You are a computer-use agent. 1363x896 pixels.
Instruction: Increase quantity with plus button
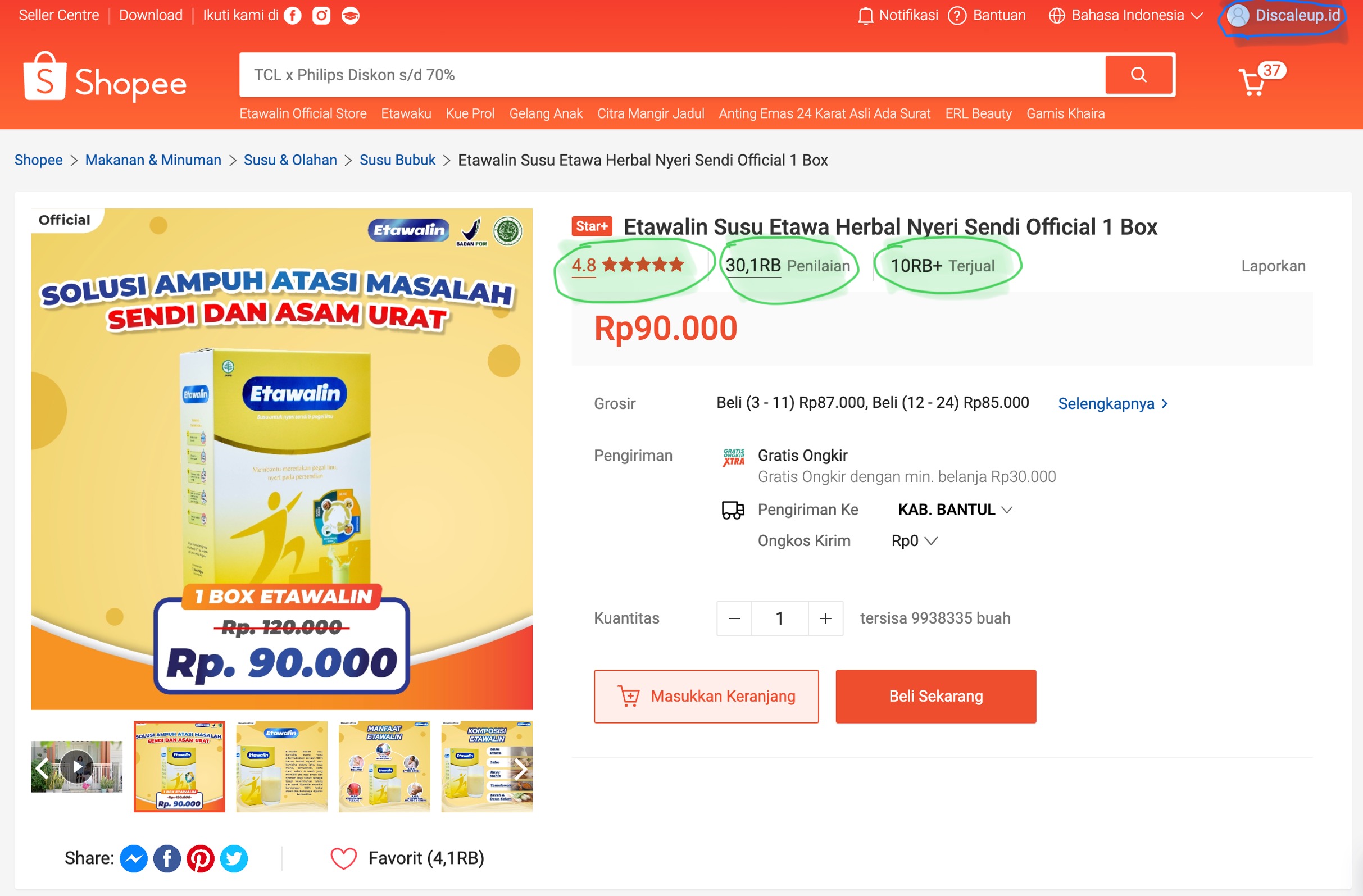(825, 618)
